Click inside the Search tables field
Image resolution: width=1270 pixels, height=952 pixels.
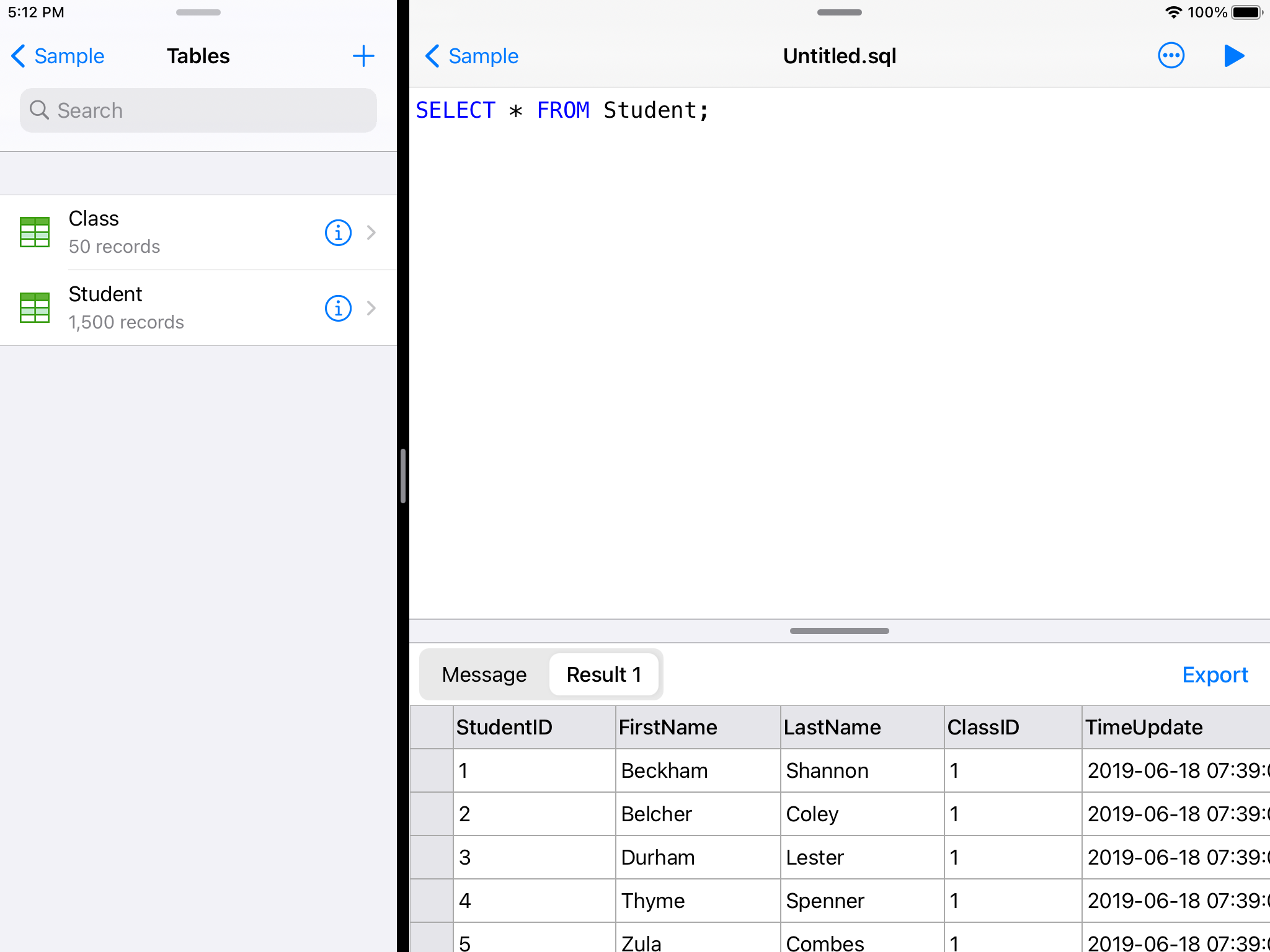[x=198, y=110]
